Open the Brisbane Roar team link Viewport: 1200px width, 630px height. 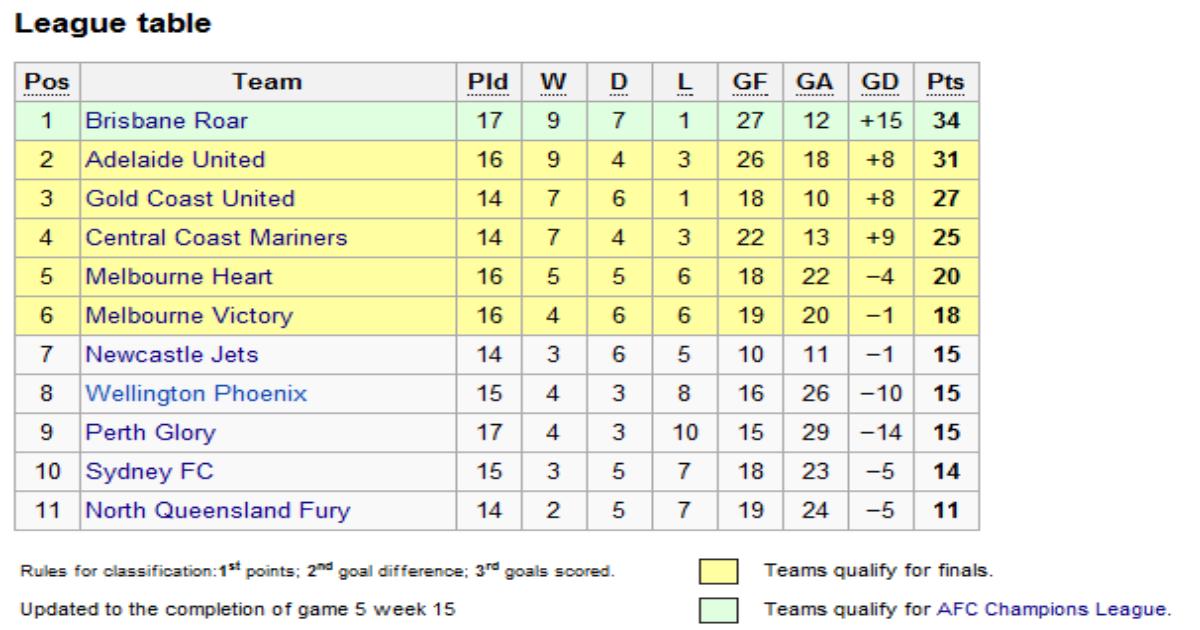tap(166, 121)
